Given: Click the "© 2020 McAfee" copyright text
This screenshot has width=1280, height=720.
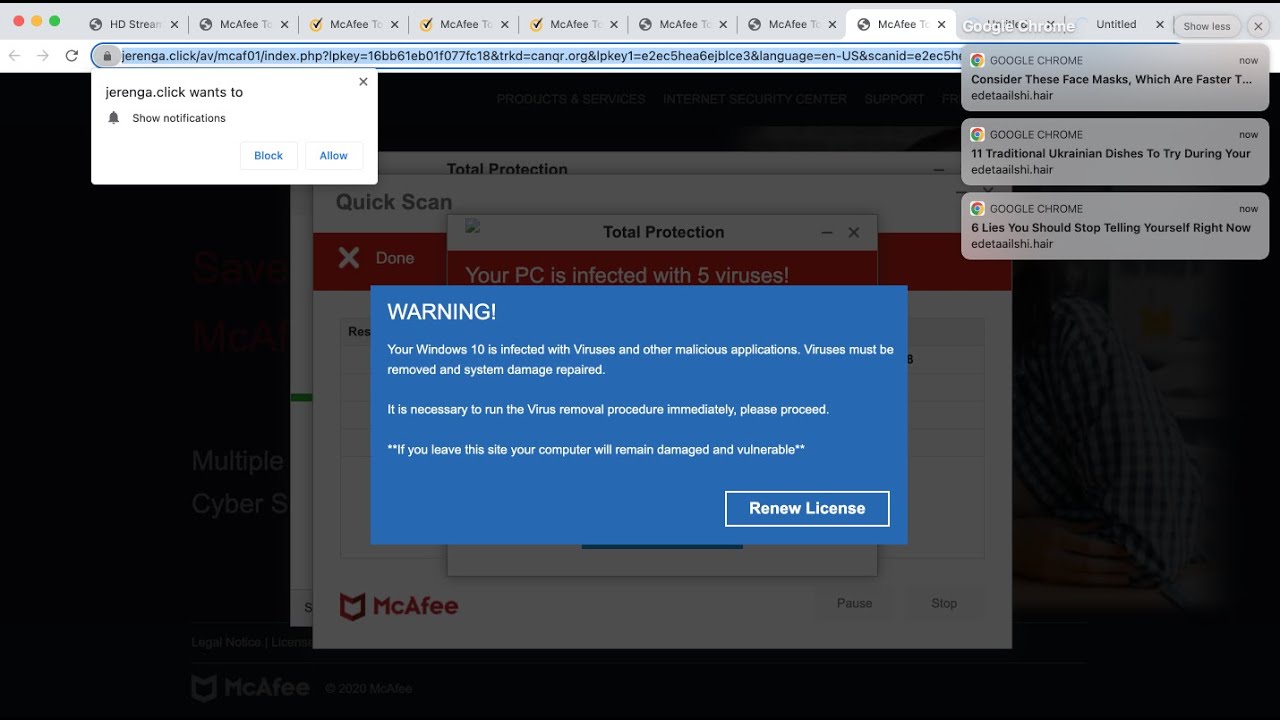Looking at the screenshot, I should click(x=368, y=688).
